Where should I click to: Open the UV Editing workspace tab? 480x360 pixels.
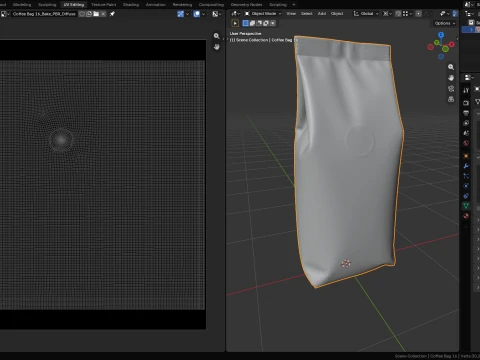coord(74,5)
